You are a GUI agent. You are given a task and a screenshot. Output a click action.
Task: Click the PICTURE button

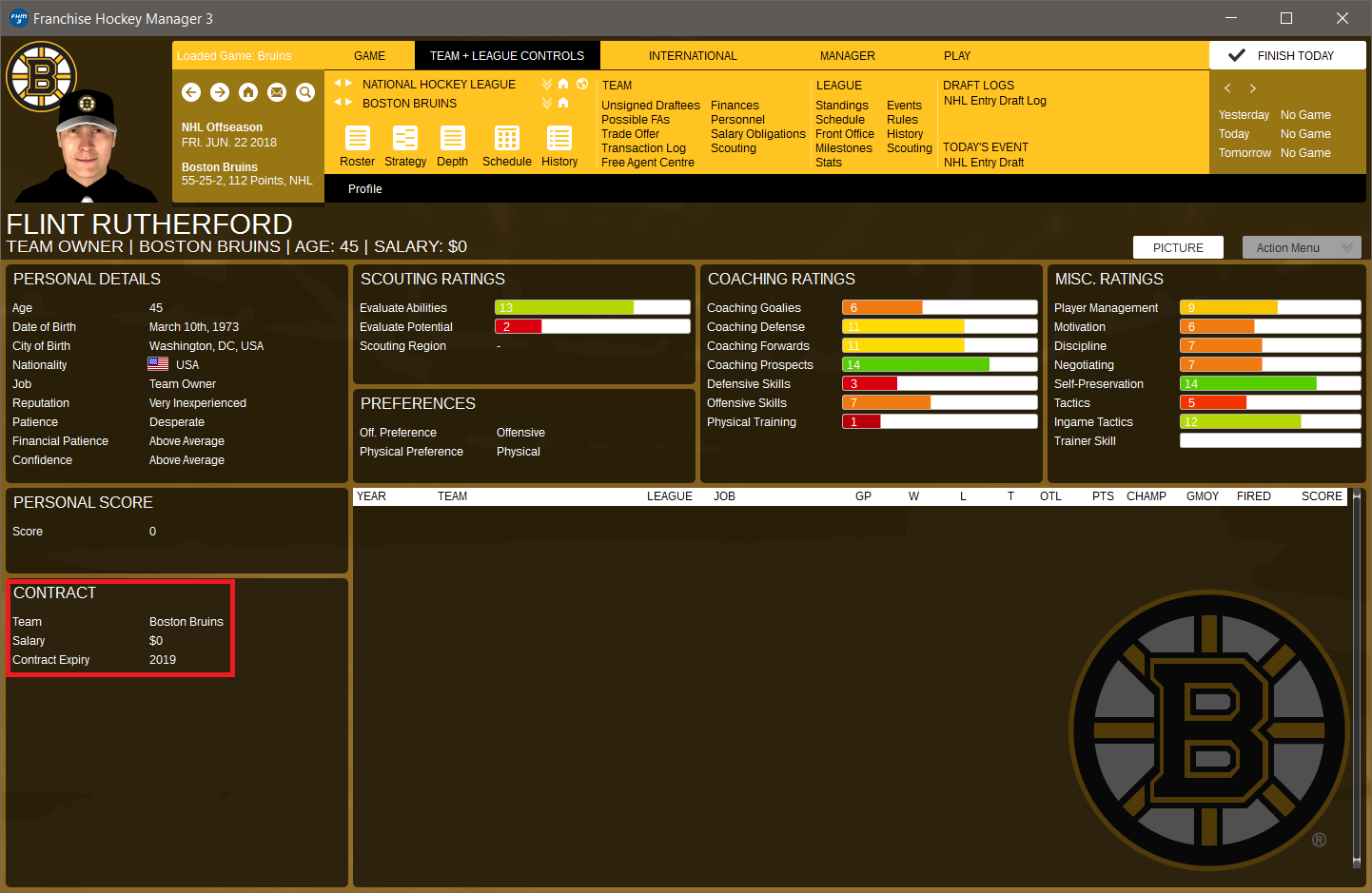pyautogui.click(x=1178, y=247)
